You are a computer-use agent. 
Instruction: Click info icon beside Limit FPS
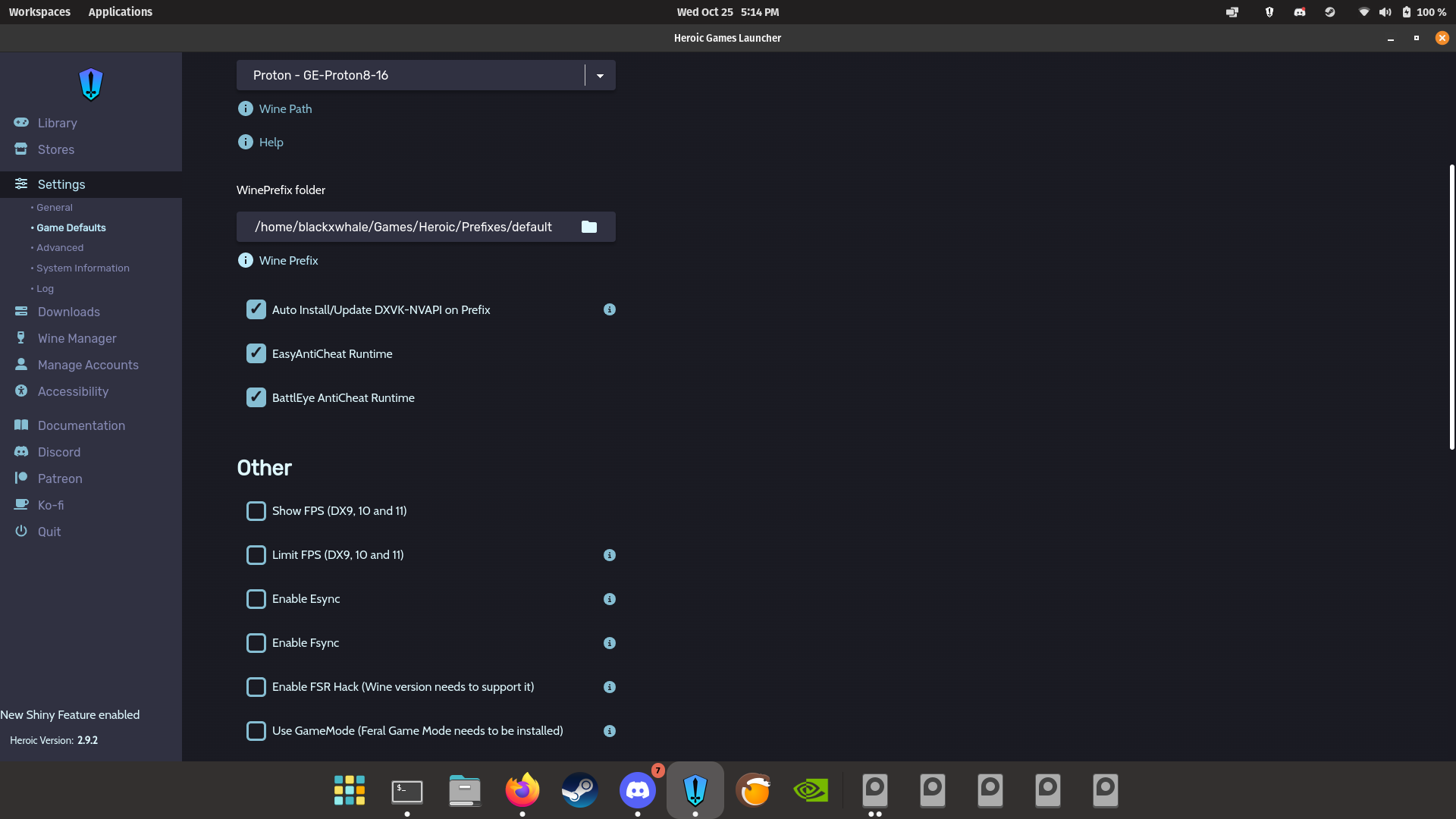click(x=609, y=555)
